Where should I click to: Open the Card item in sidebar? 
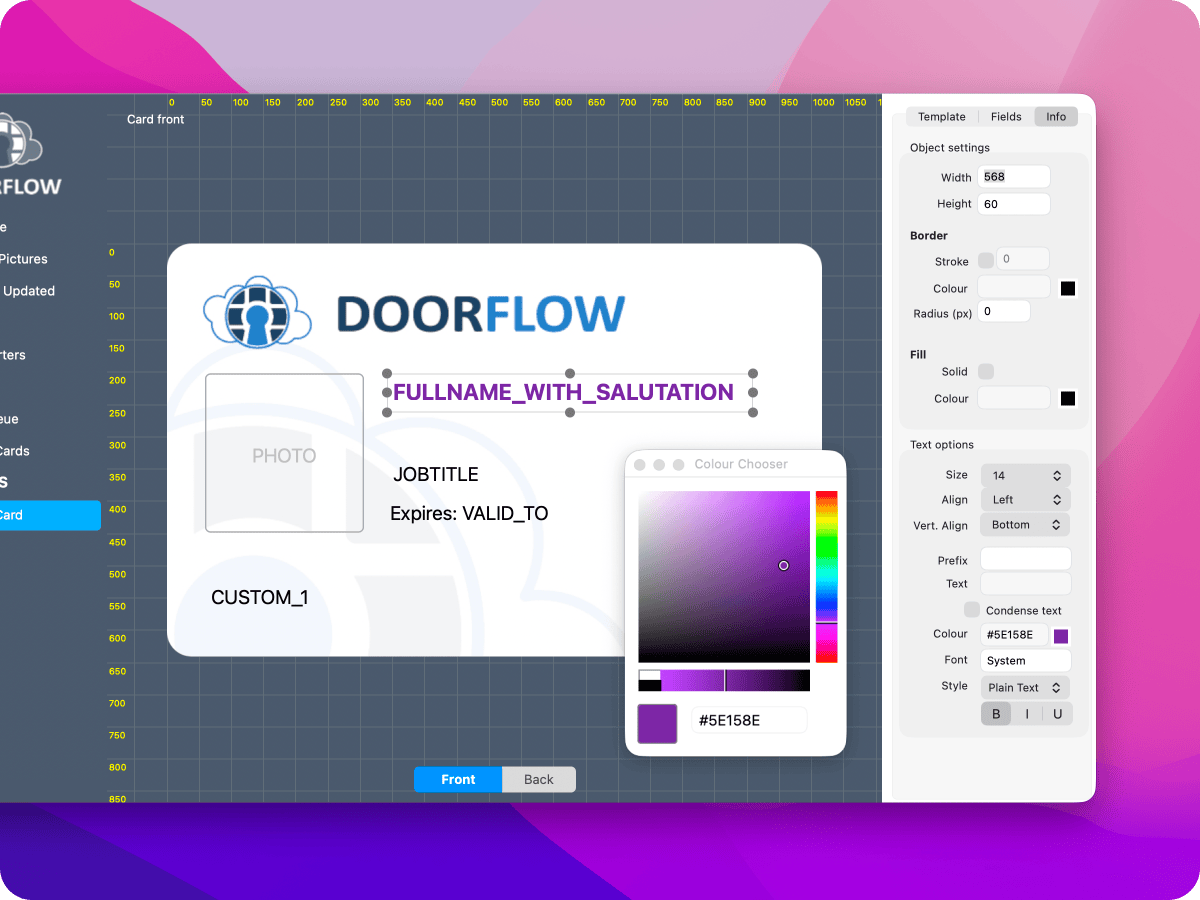tap(50, 515)
